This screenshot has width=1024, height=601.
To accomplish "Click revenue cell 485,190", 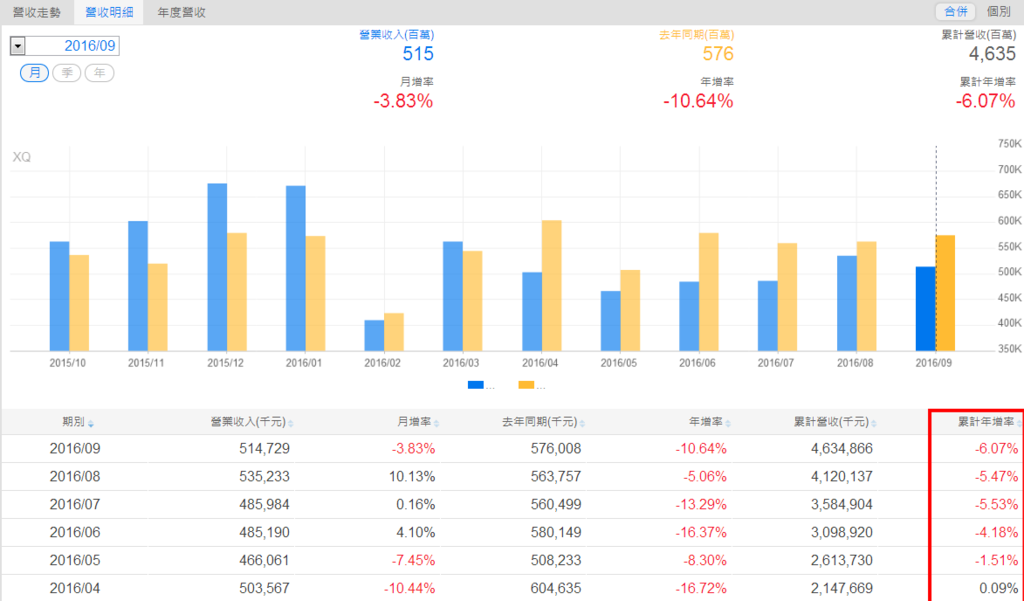I will pos(264,532).
